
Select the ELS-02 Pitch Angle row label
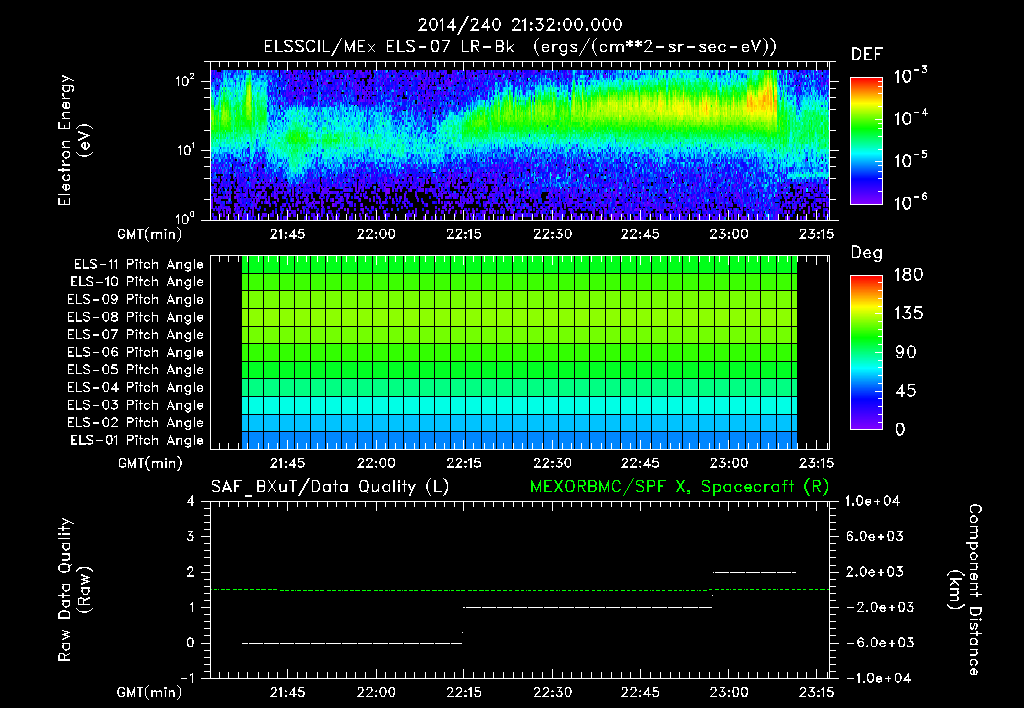(x=136, y=423)
